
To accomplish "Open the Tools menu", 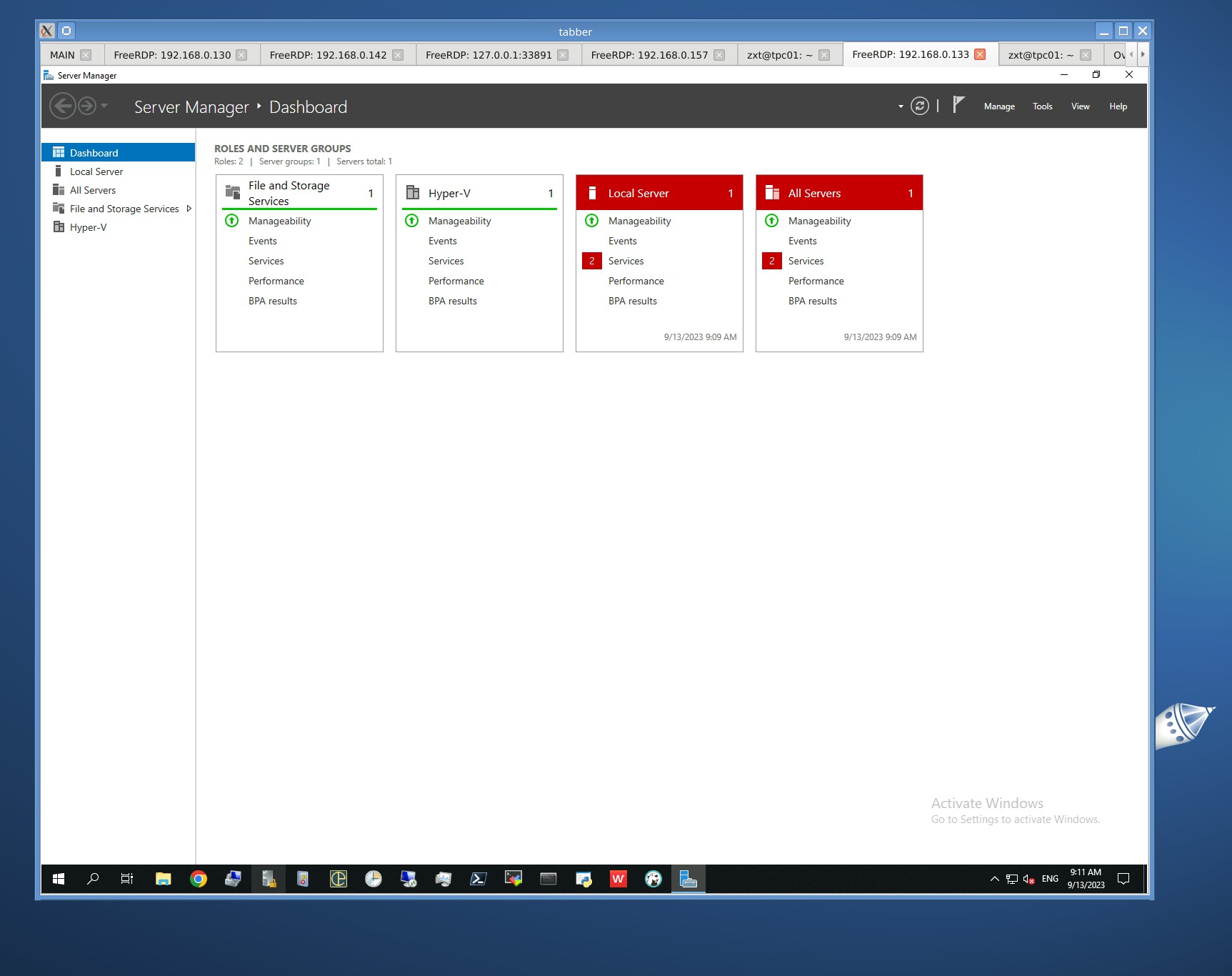I will pos(1042,106).
